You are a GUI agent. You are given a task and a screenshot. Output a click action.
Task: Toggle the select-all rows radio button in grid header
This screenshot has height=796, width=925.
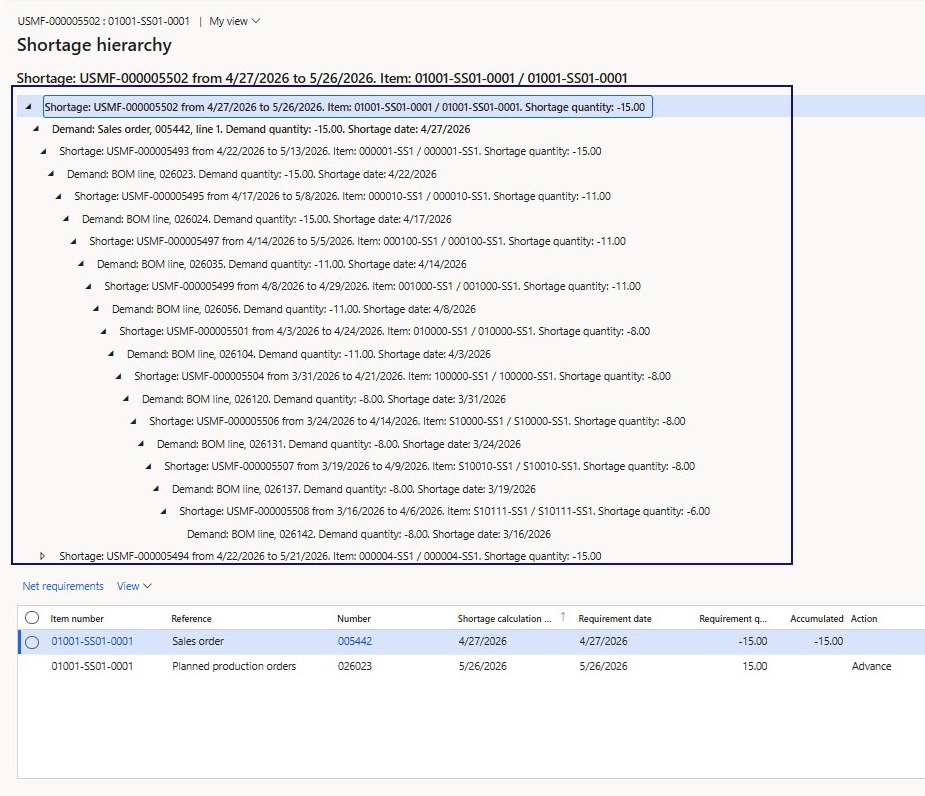[32, 618]
